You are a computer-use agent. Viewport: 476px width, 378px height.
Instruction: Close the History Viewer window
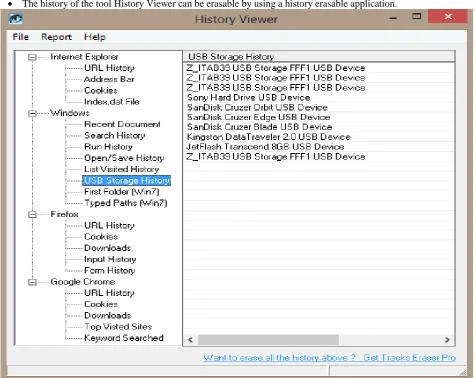(448, 16)
